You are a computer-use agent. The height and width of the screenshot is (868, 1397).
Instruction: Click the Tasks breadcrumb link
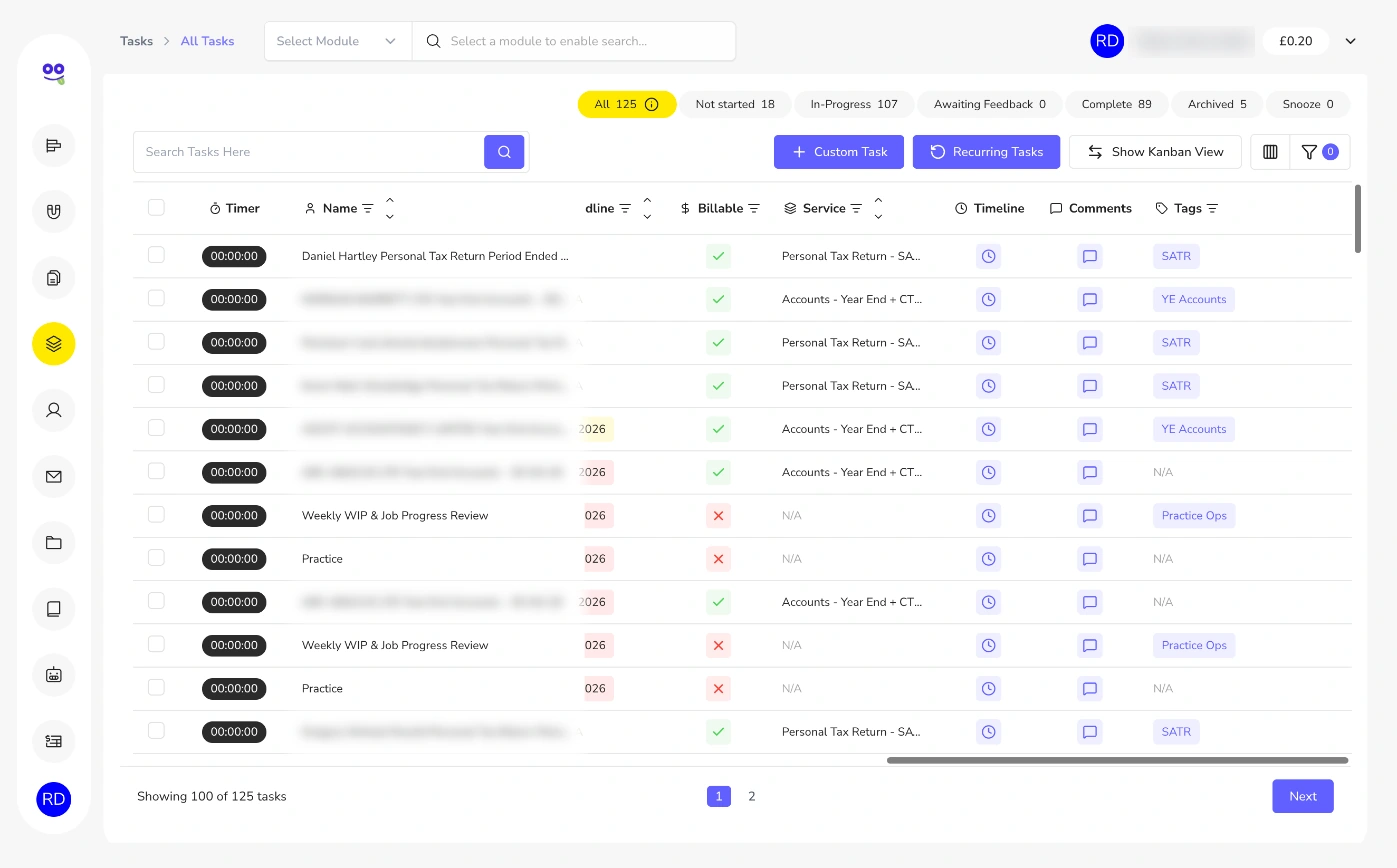pos(137,41)
